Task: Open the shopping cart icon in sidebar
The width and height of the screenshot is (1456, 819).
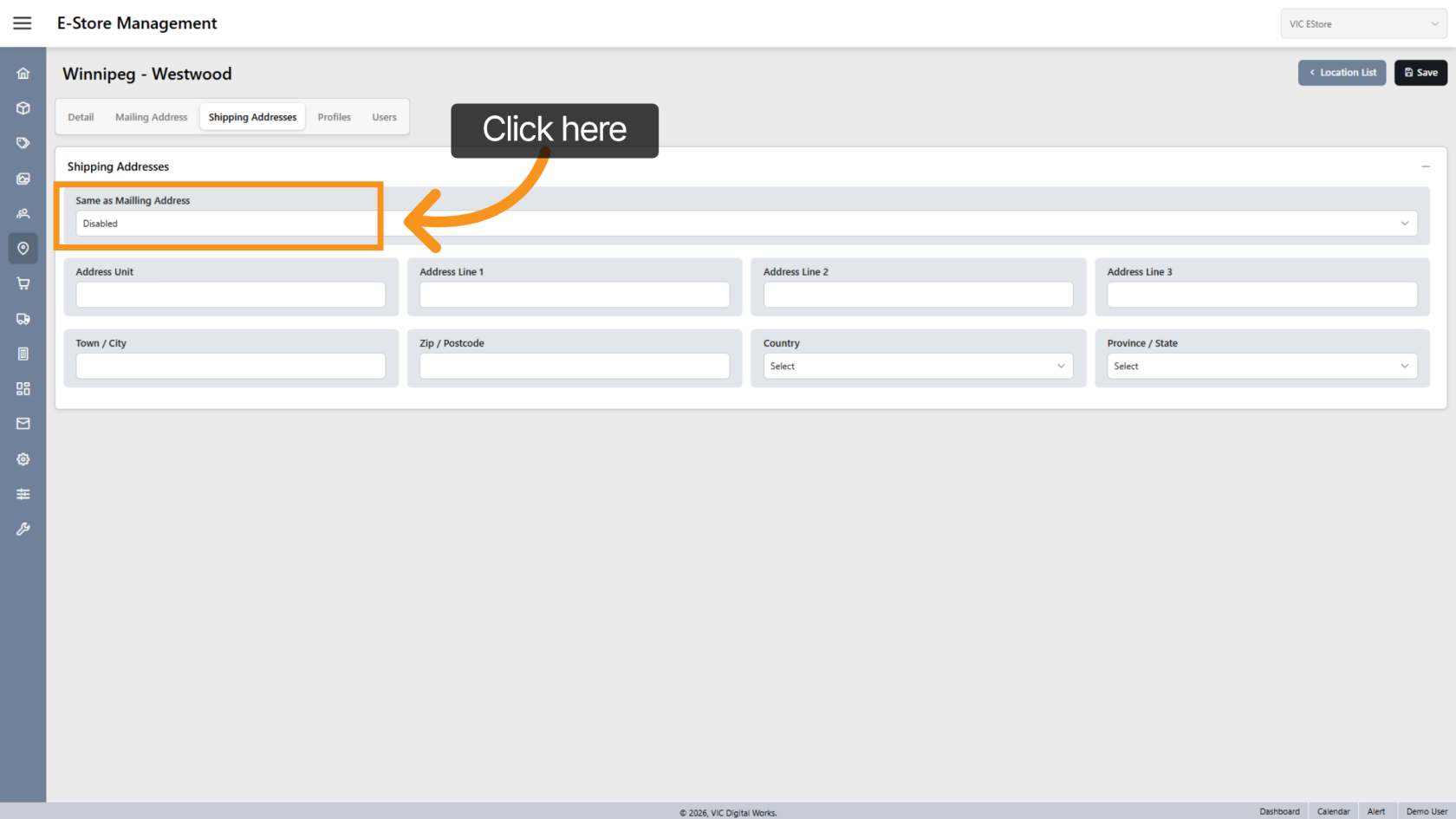Action: (x=23, y=283)
